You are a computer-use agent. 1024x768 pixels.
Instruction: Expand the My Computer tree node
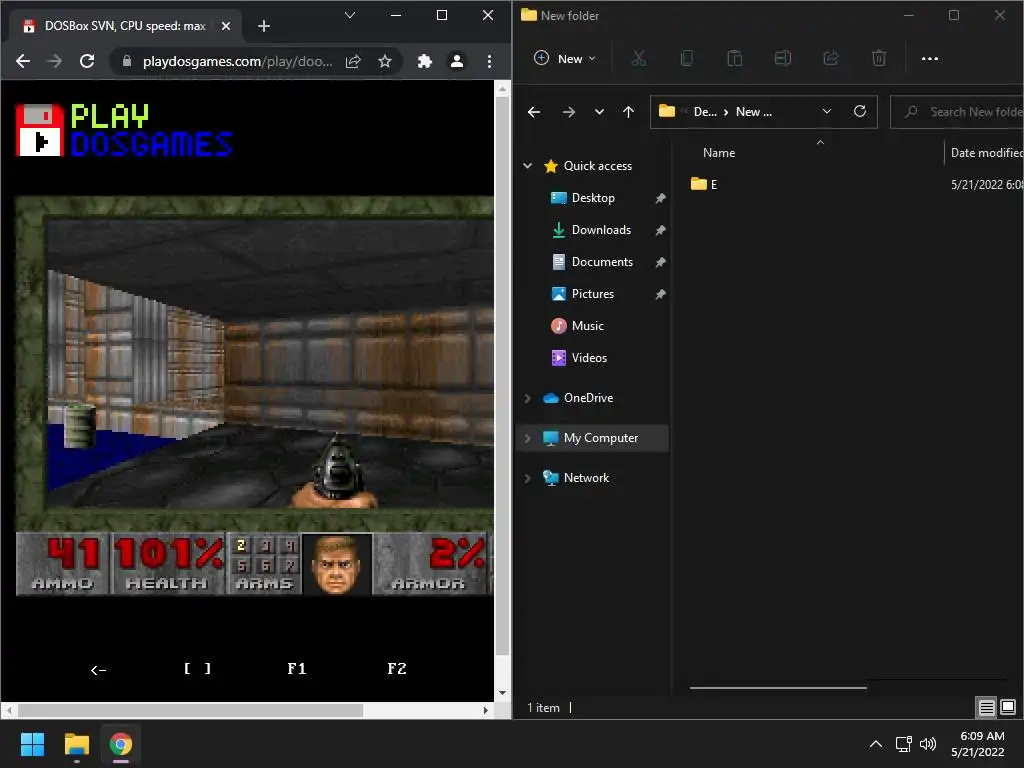(x=528, y=438)
